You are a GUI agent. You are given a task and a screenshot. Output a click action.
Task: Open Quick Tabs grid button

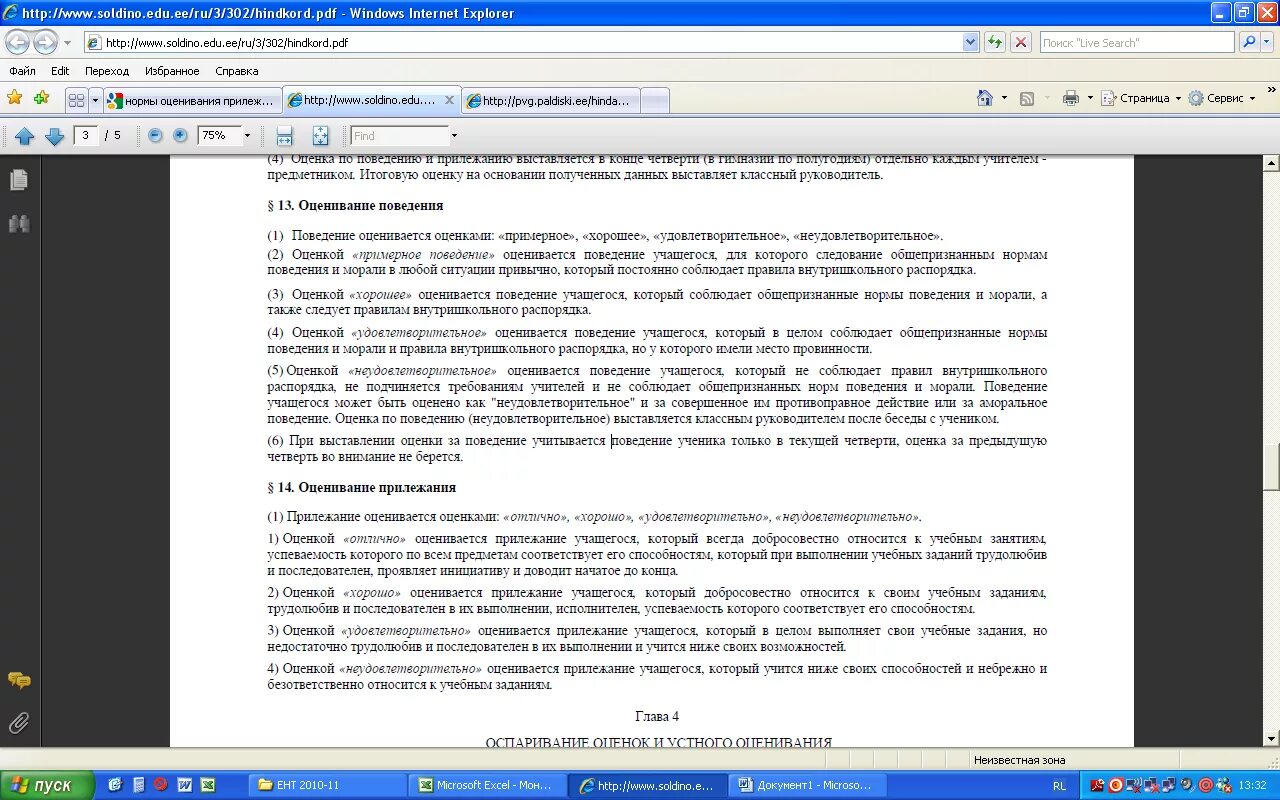(x=76, y=100)
